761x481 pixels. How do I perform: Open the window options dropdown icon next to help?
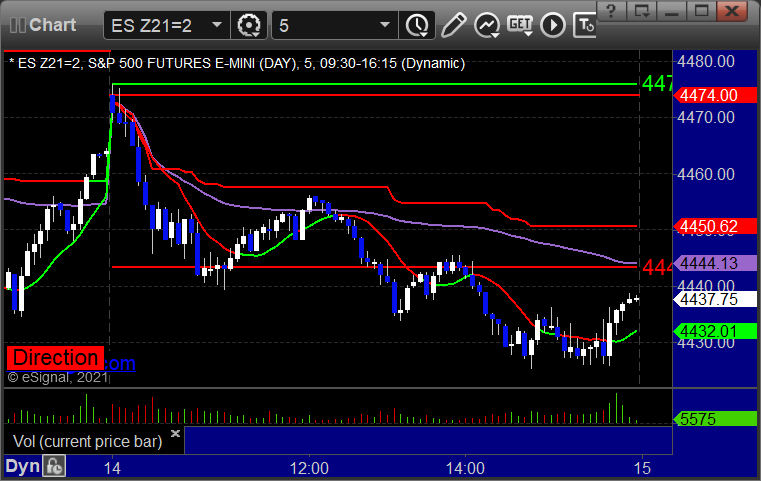tap(642, 11)
